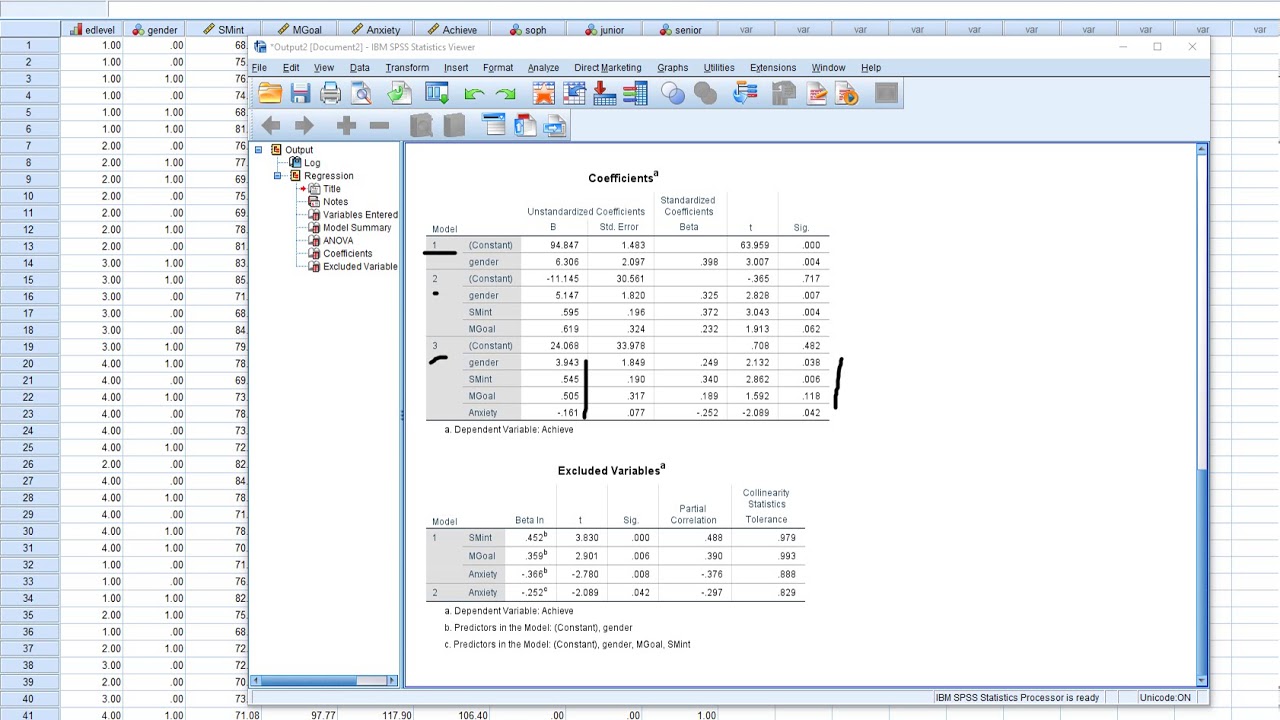This screenshot has height=720, width=1280.
Task: Click the junior column header in Data Editor
Action: [604, 30]
